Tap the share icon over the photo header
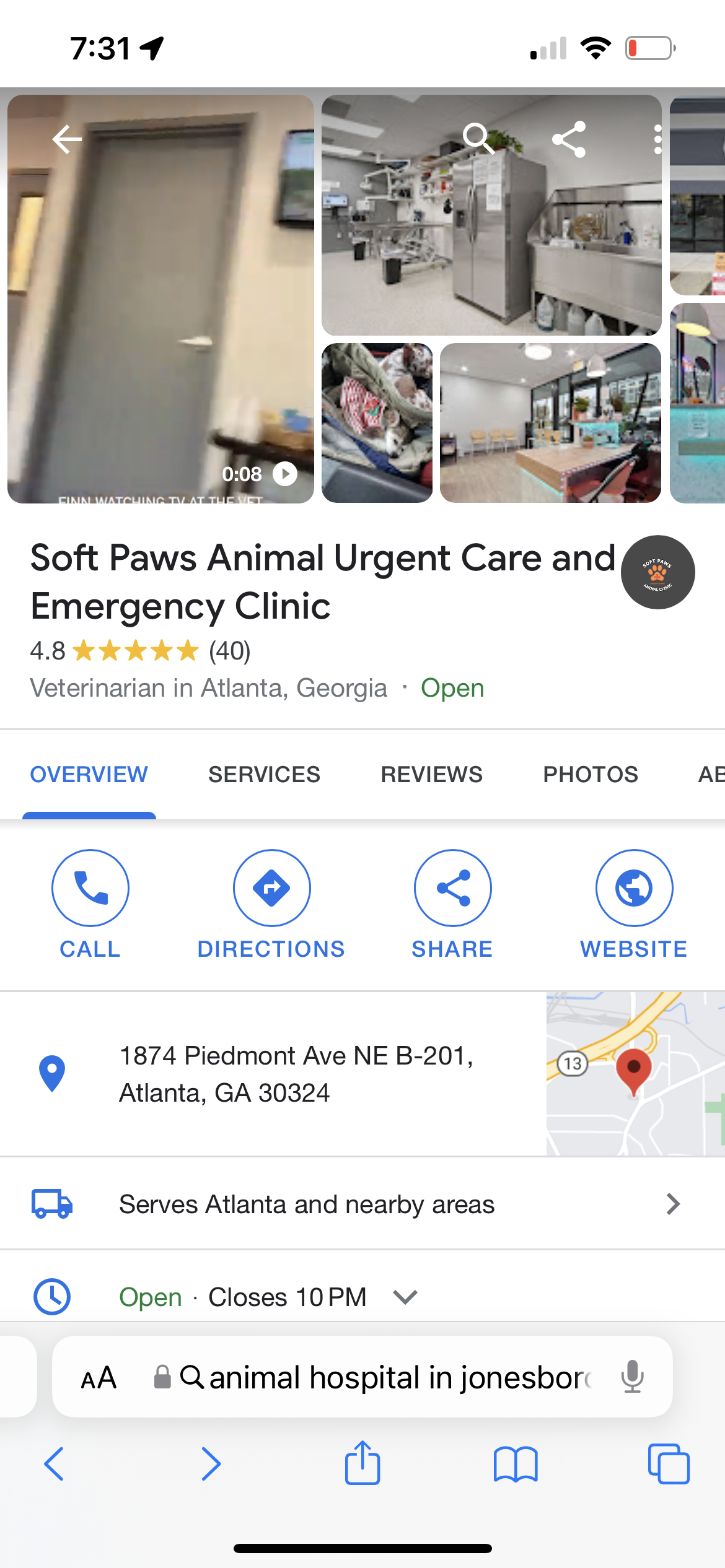 tap(569, 139)
